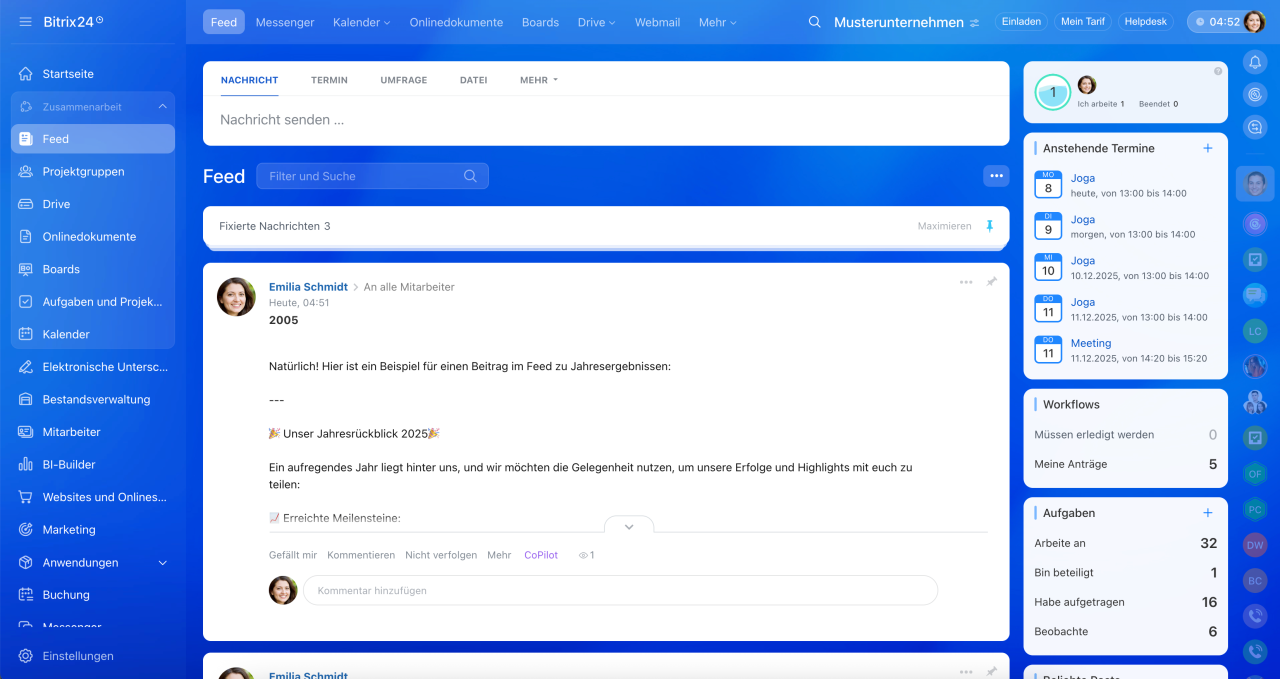Open the search magnifier in top bar
This screenshot has width=1280, height=679.
(x=815, y=22)
